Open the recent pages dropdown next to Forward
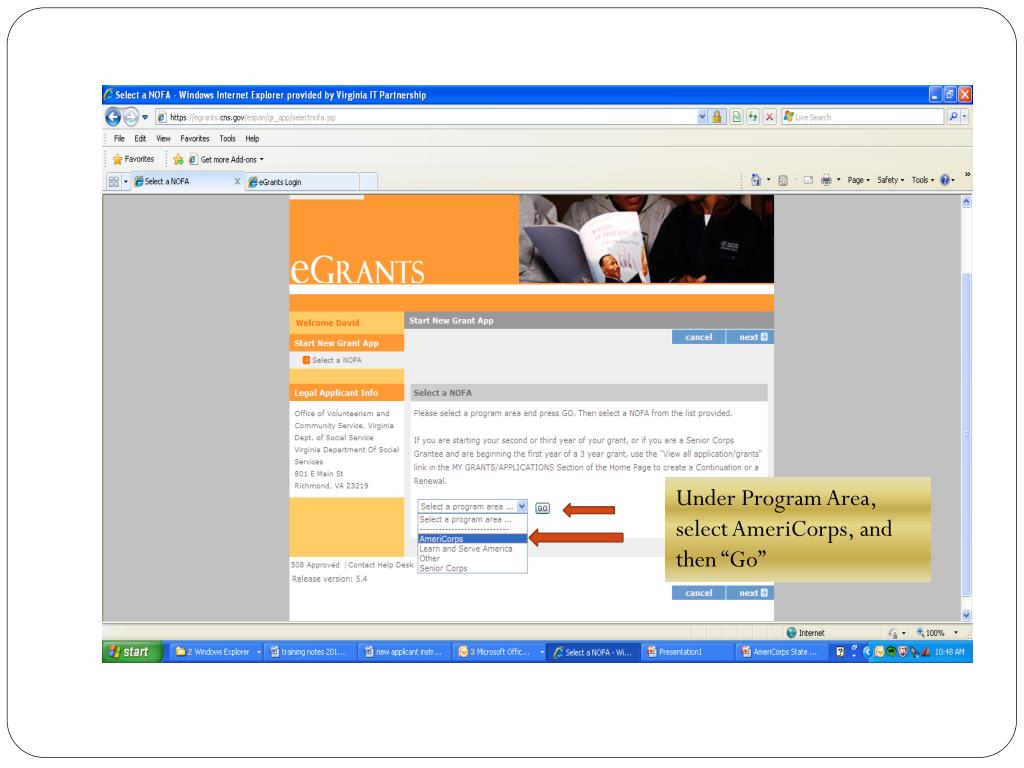1024x768 pixels. (x=145, y=118)
